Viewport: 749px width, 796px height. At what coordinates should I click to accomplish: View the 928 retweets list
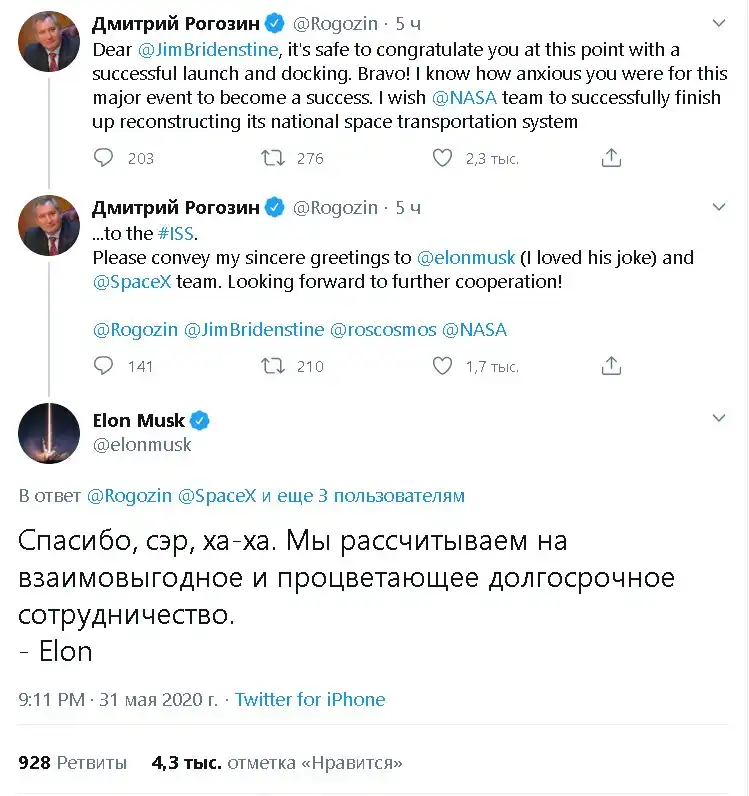[x=72, y=763]
